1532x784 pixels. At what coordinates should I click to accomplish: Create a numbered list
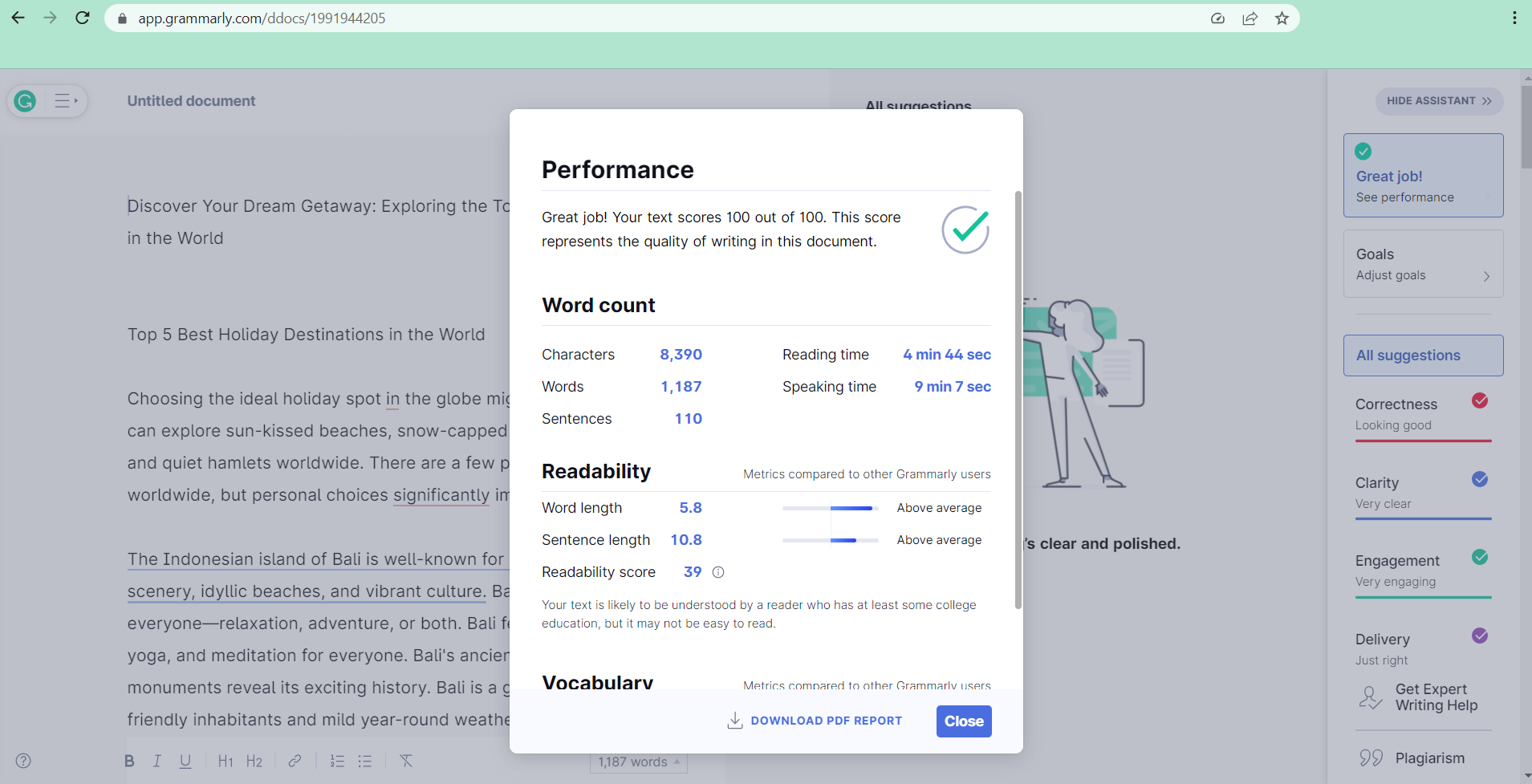[337, 762]
